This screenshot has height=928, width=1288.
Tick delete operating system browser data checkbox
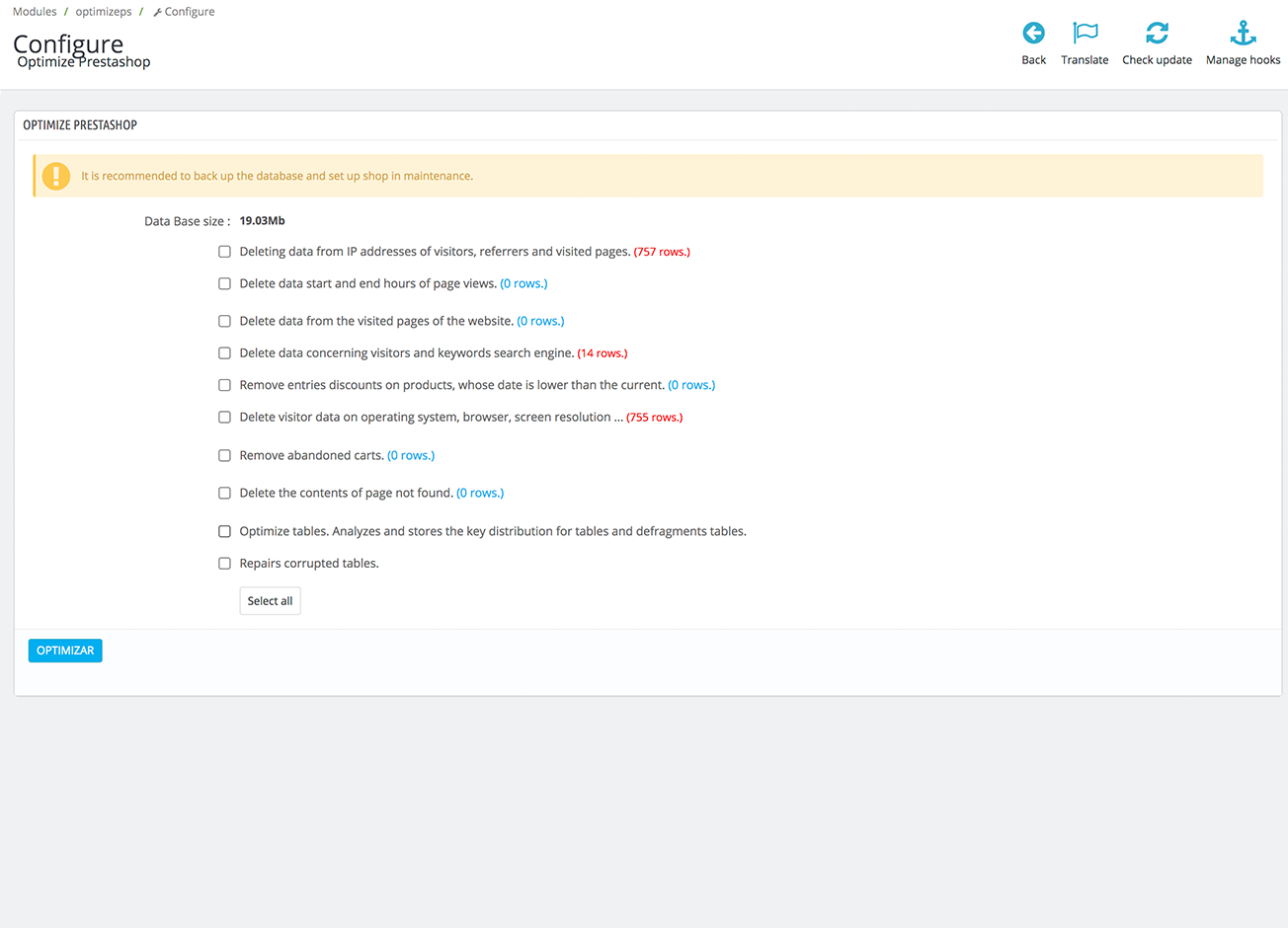(x=224, y=418)
